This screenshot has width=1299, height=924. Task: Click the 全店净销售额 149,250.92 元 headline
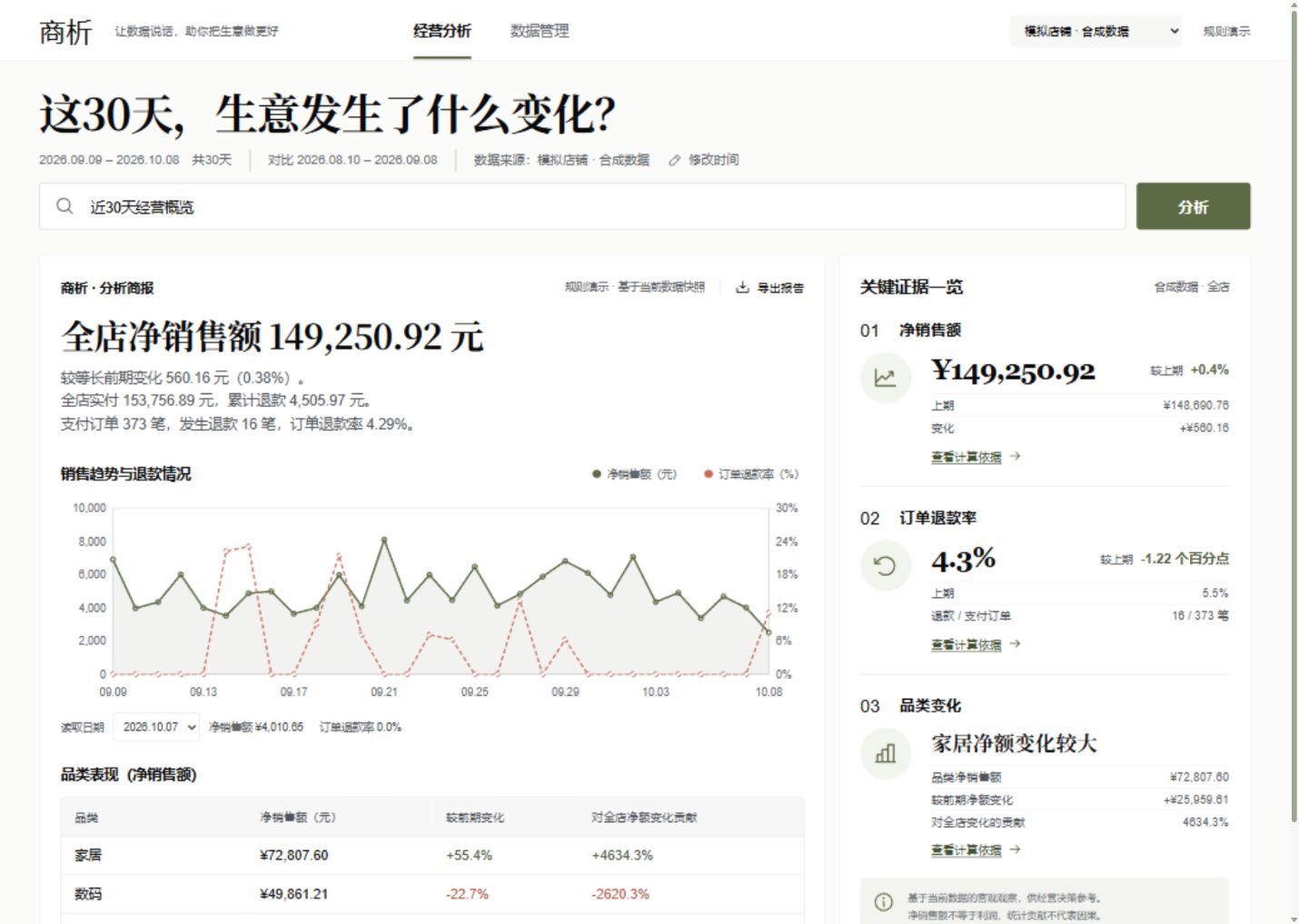click(273, 336)
